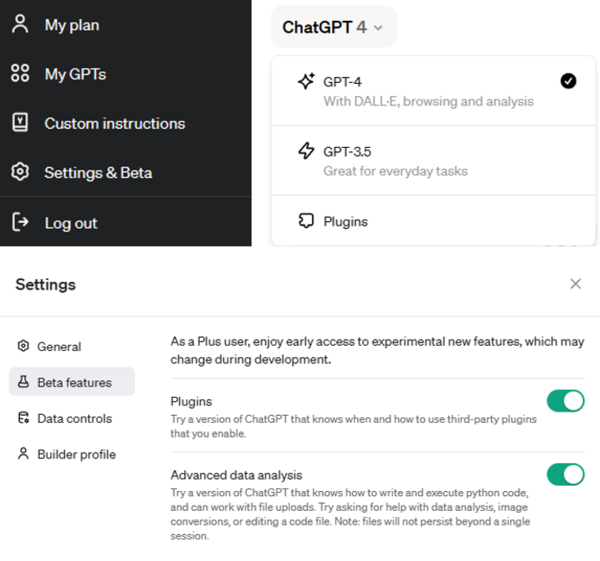600x561 pixels.
Task: Turn off the Plugins toggle switch
Action: pos(565,401)
